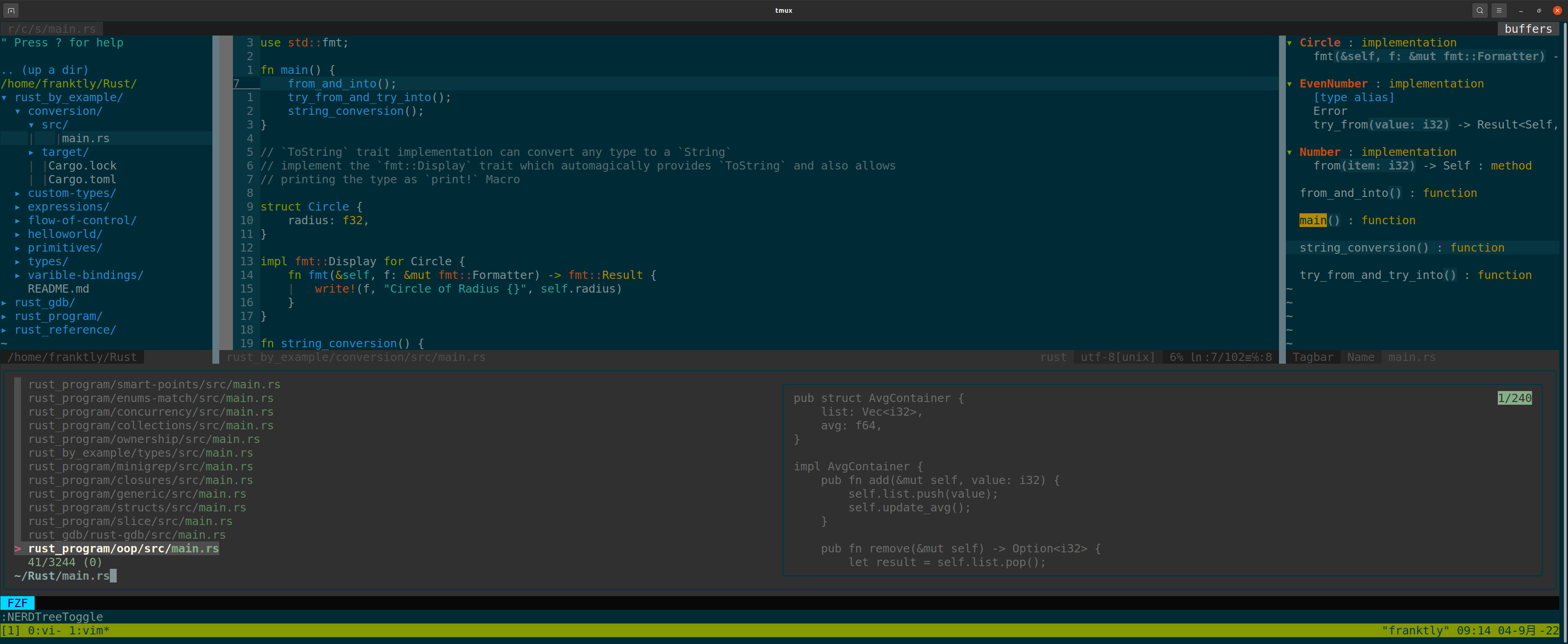
Task: Expand the rust_reference/ folder arrow
Action: pos(4,330)
